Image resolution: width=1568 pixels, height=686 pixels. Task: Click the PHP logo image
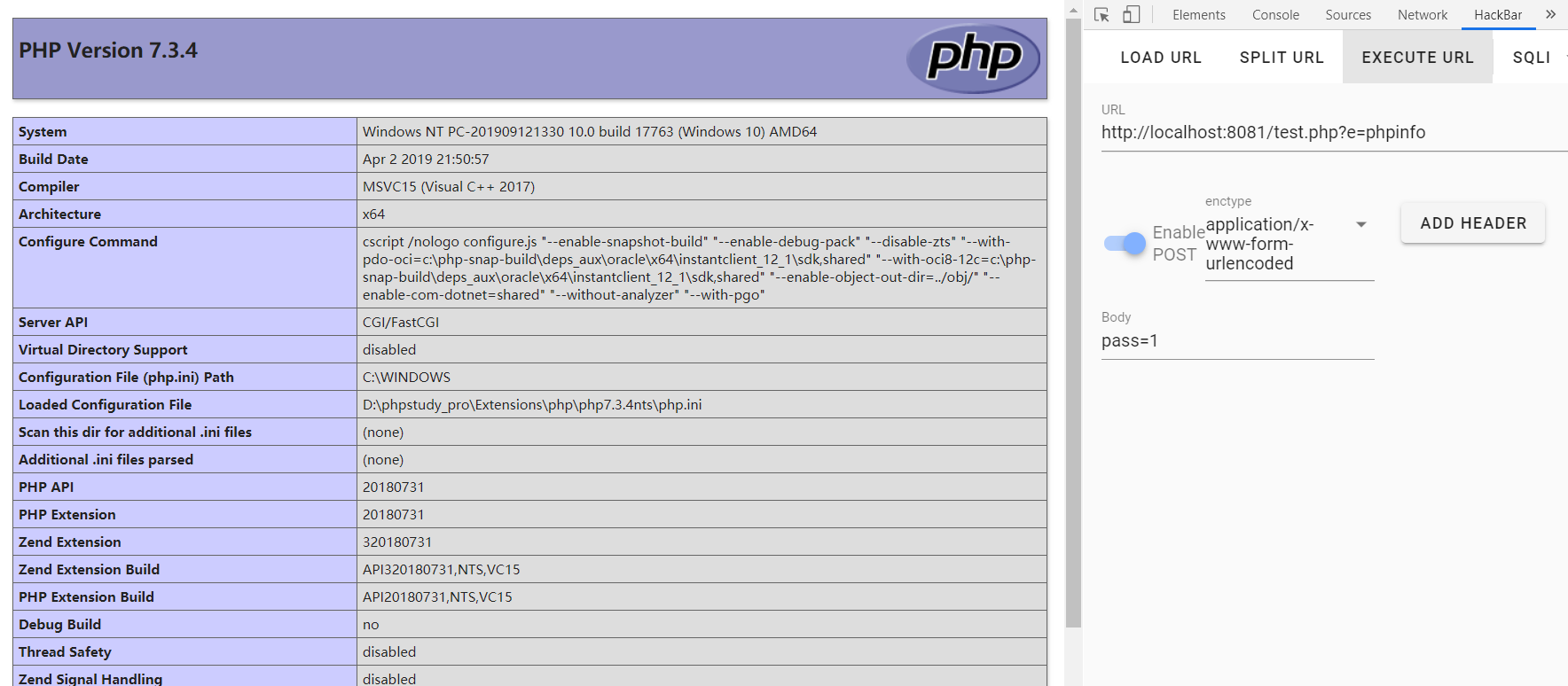973,58
